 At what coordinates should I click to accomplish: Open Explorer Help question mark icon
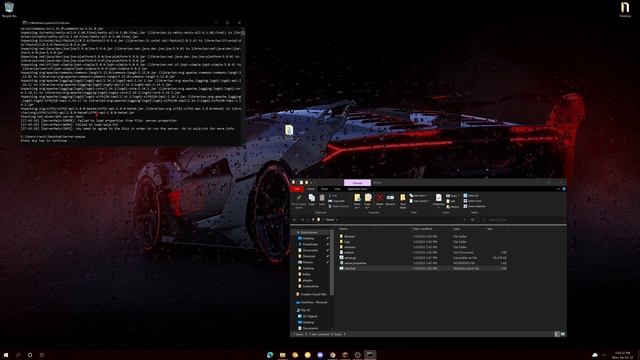(564, 189)
